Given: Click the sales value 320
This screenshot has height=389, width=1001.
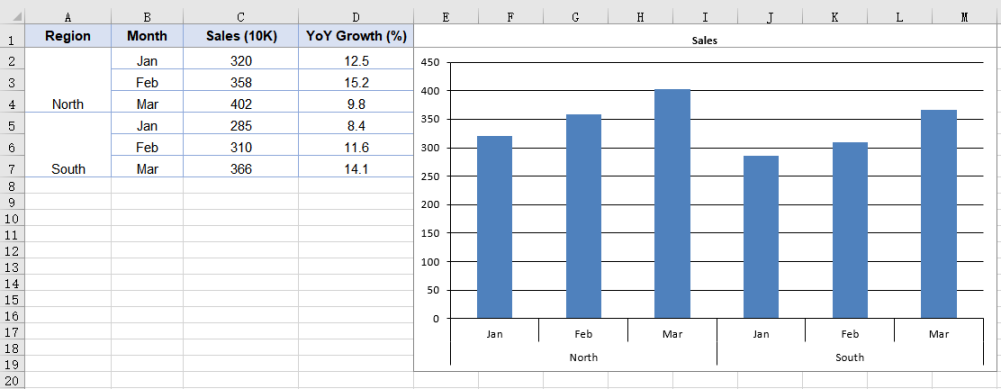Looking at the screenshot, I should (241, 61).
